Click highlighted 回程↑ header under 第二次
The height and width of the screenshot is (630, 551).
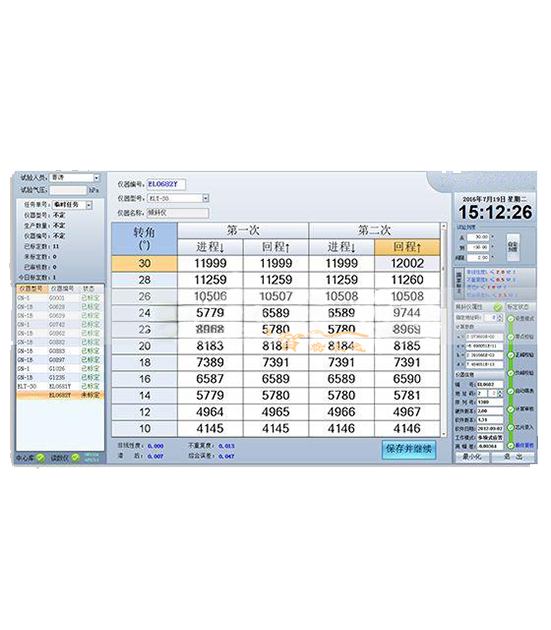click(x=407, y=247)
